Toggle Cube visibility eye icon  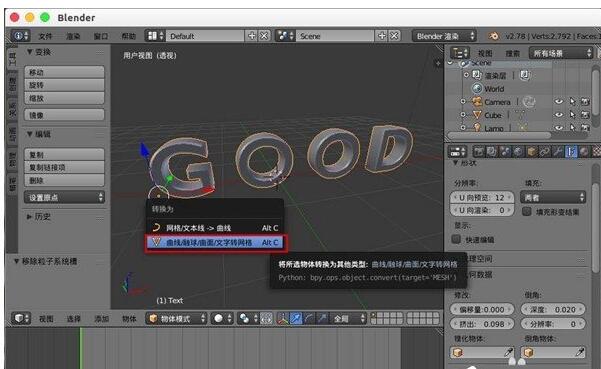point(559,115)
